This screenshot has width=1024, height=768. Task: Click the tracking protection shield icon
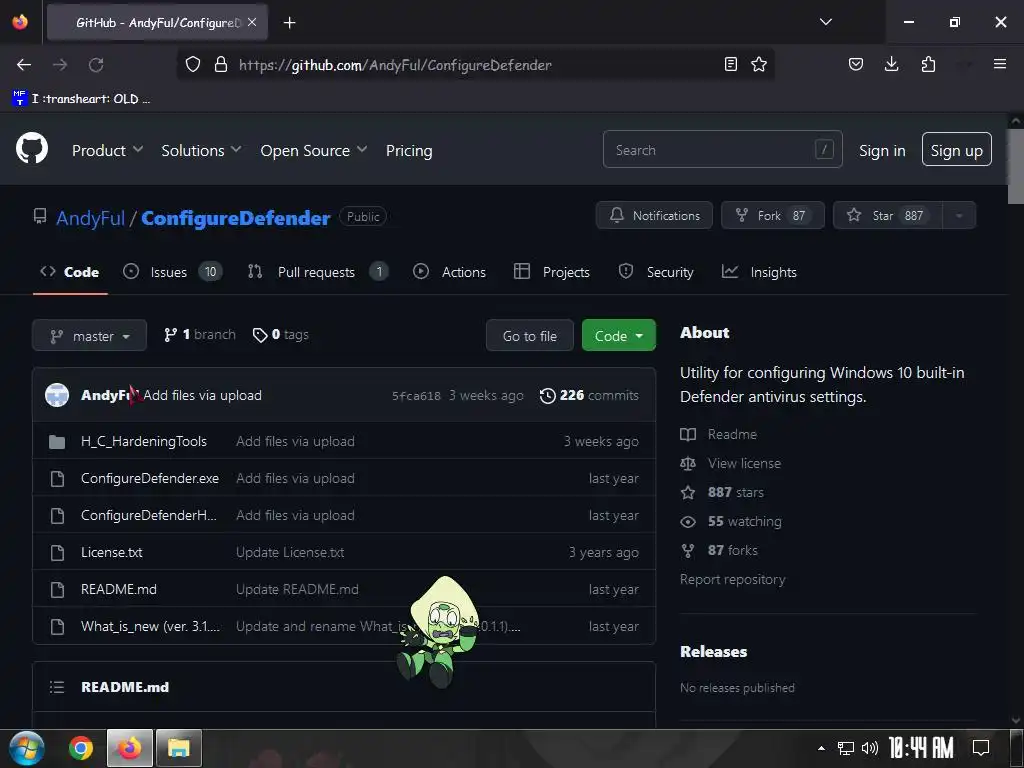(193, 65)
